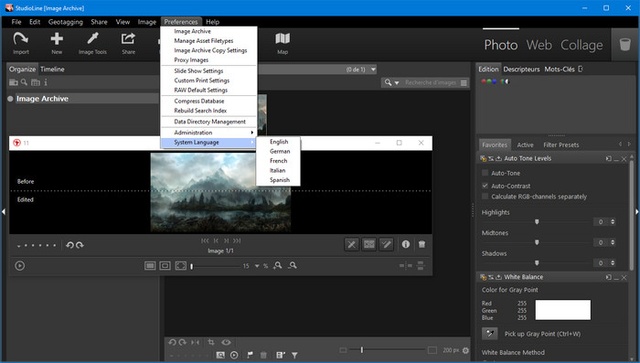Click the search magnifier in Organize panel

pos(24,82)
